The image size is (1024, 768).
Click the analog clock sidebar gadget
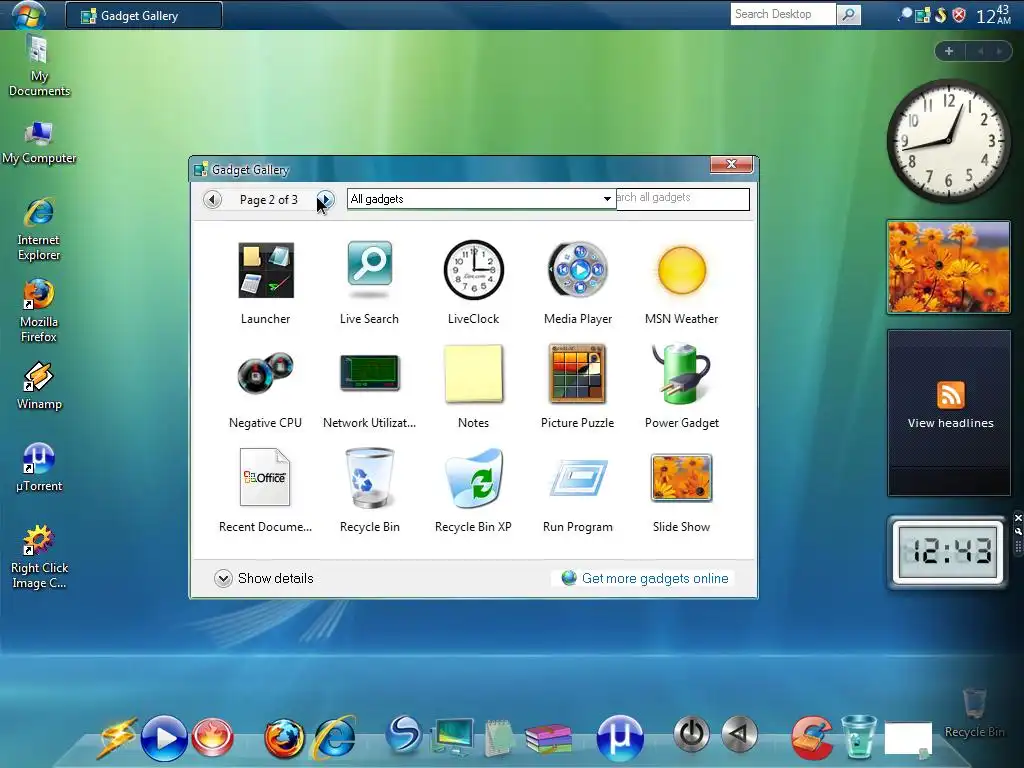(x=948, y=142)
